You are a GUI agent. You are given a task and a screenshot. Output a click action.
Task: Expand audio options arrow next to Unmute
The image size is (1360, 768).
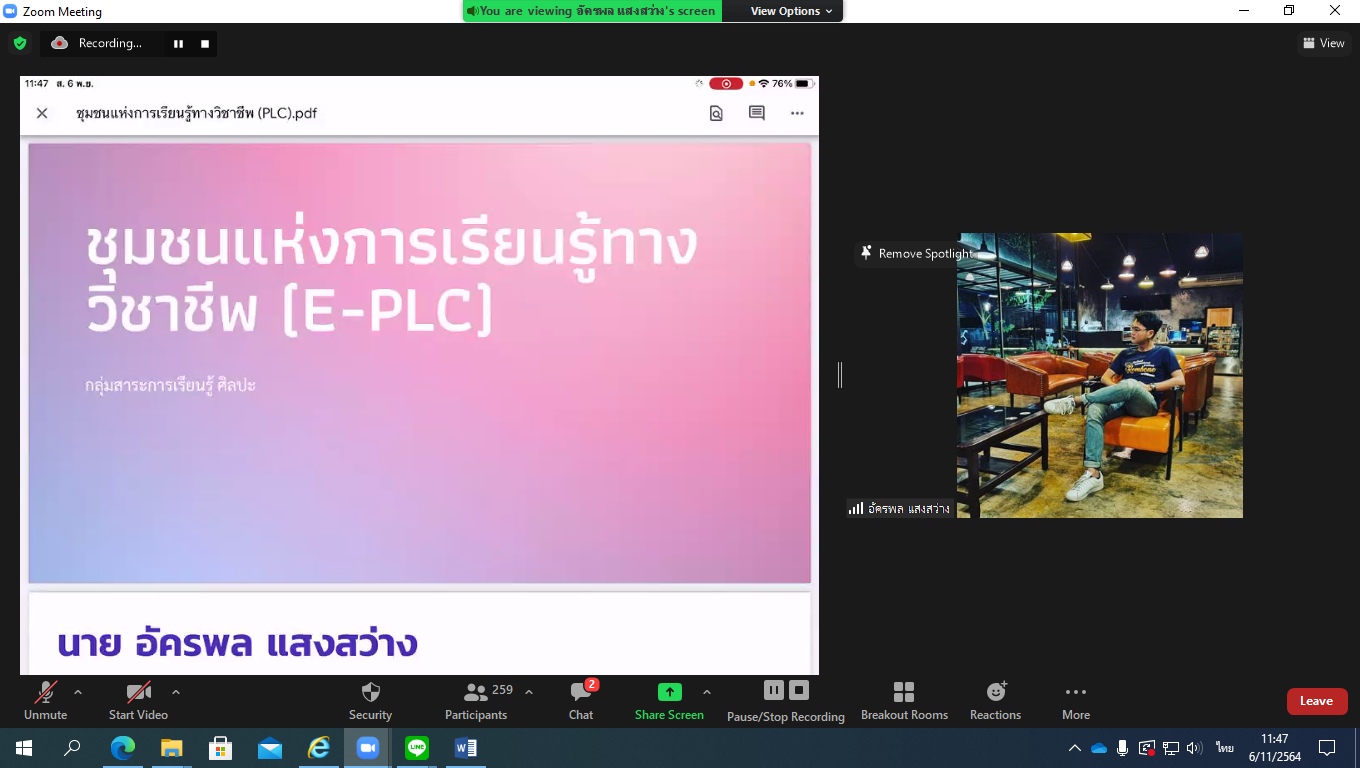78,692
